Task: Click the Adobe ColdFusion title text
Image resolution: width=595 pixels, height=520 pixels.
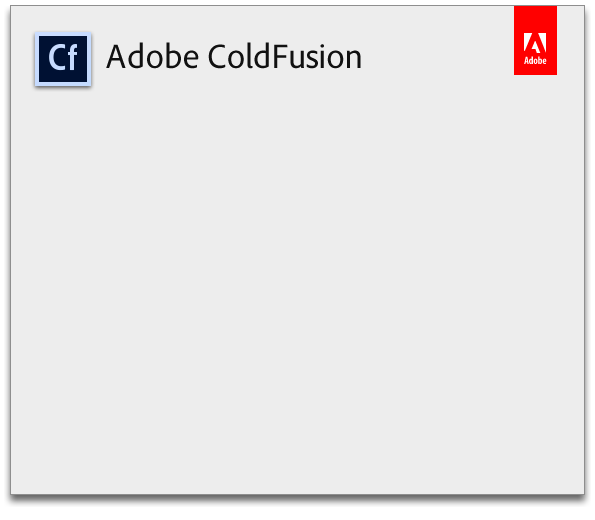Action: click(x=234, y=57)
